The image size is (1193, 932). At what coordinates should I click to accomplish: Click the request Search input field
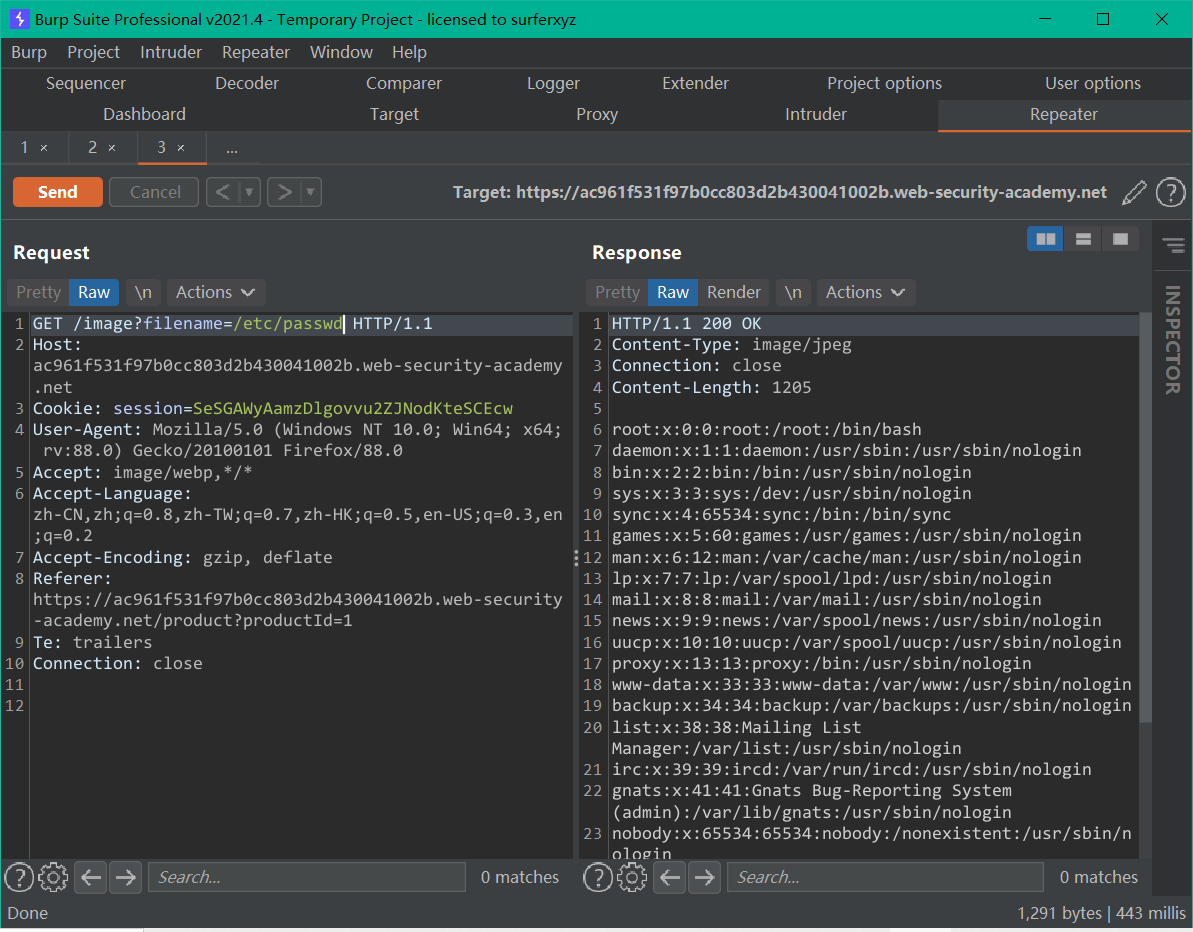(x=307, y=877)
